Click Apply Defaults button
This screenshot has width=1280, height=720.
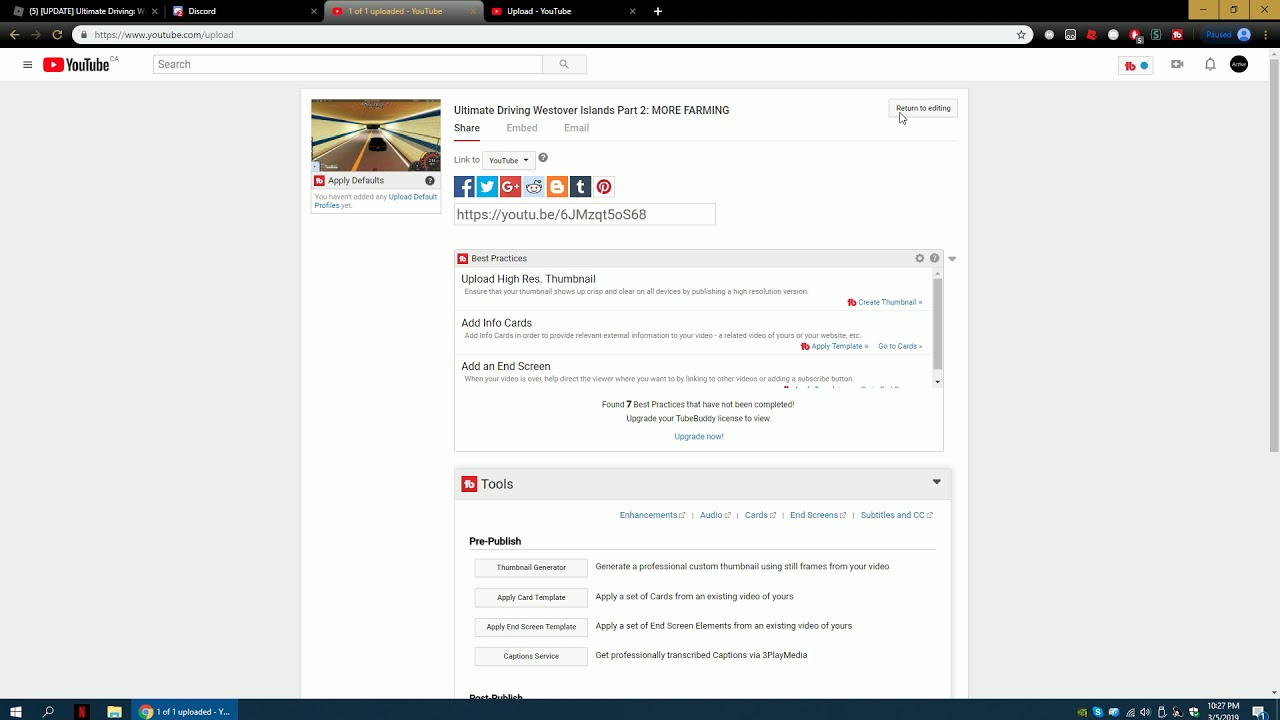(376, 181)
